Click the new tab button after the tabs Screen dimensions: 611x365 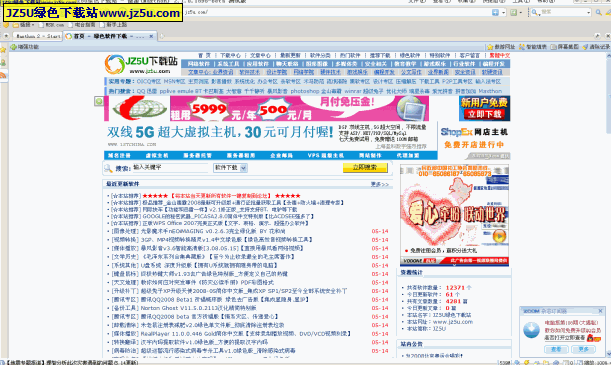pyautogui.click(x=162, y=36)
